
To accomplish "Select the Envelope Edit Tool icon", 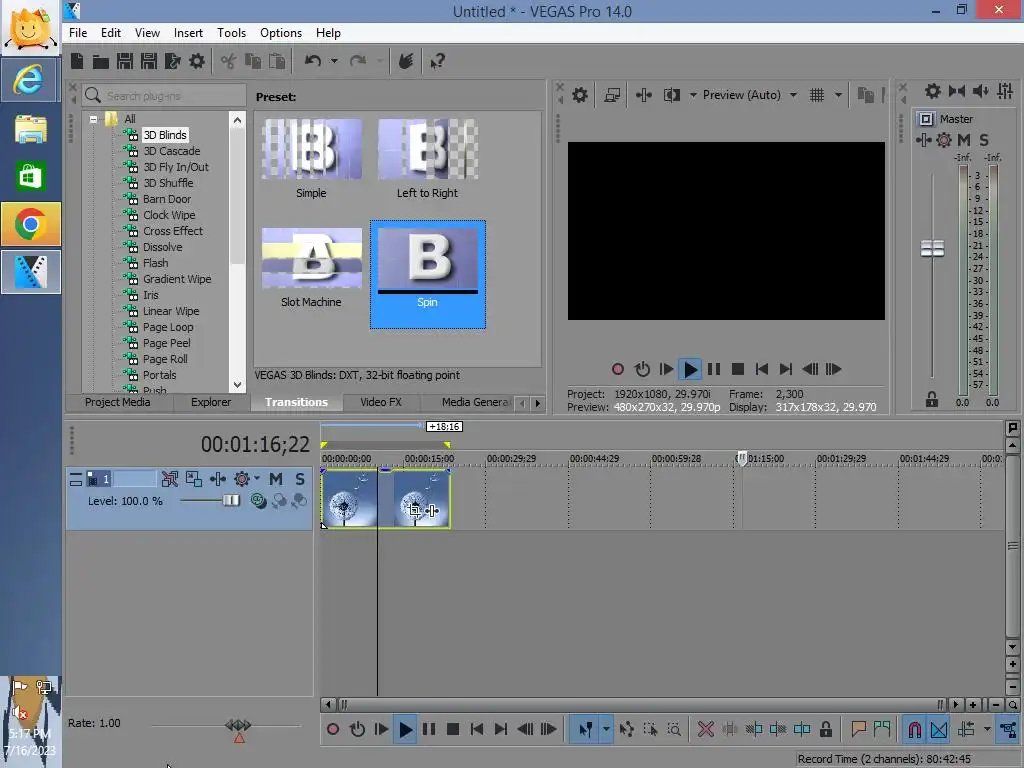I will pyautogui.click(x=626, y=729).
